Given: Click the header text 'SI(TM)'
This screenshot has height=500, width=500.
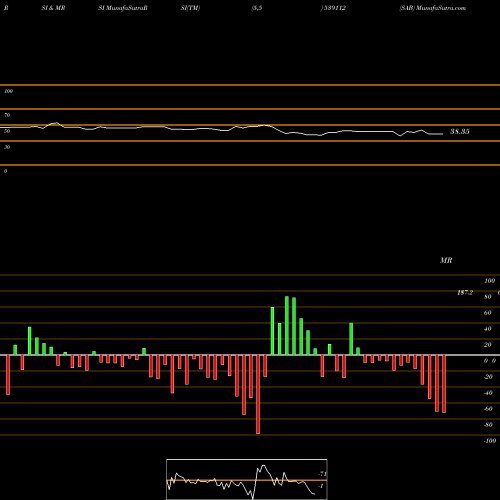Looking at the screenshot, I should (190, 8).
